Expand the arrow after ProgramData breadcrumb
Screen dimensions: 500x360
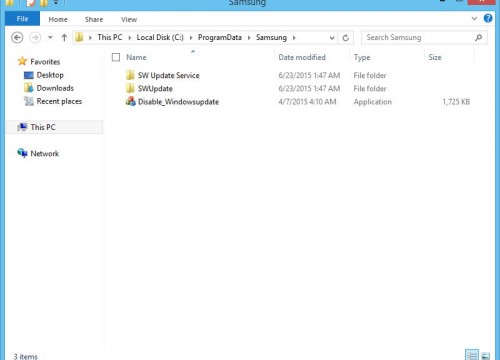(249, 38)
